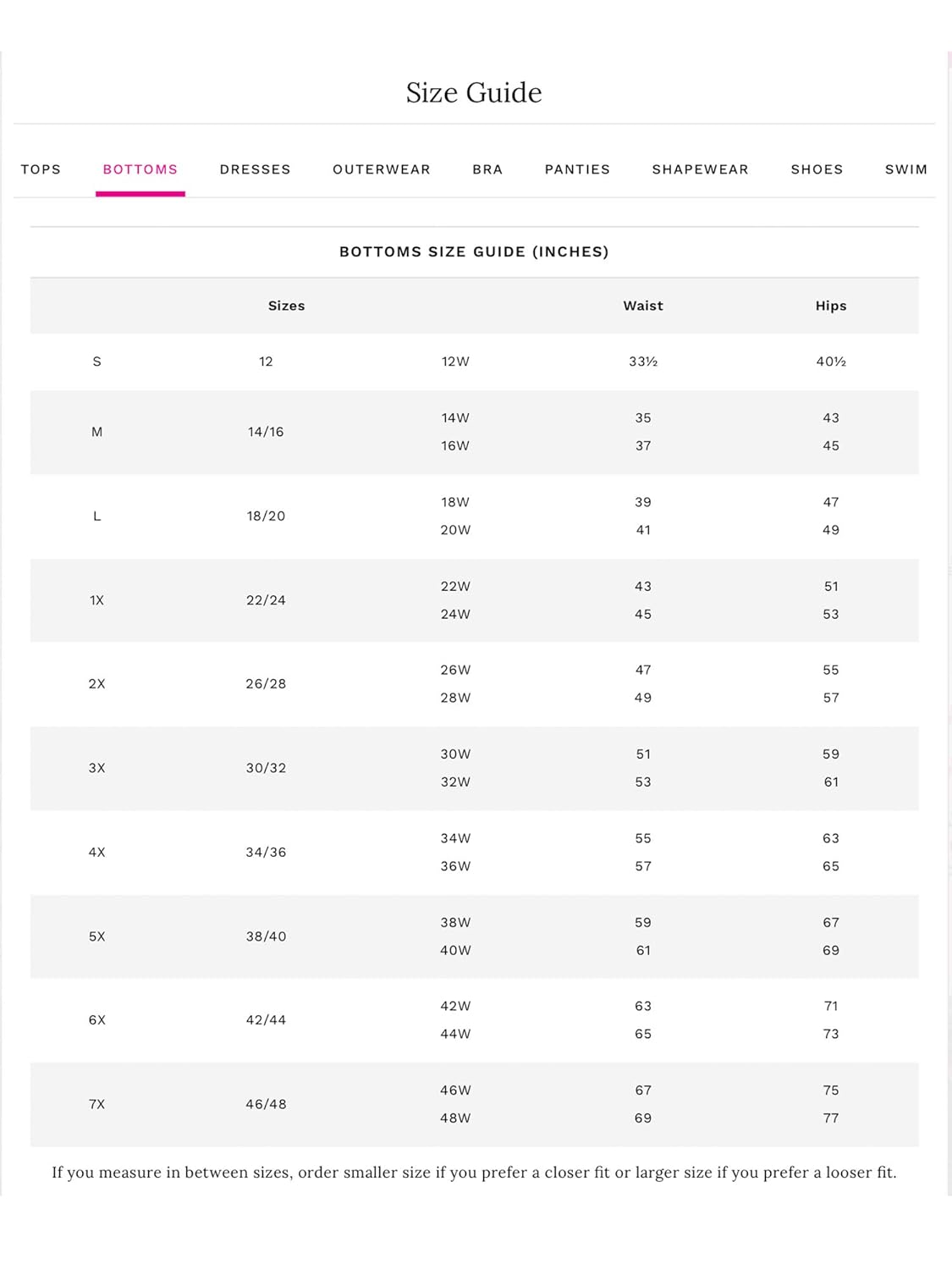Go to the Outerwear tab
The width and height of the screenshot is (952, 1270).
[382, 169]
